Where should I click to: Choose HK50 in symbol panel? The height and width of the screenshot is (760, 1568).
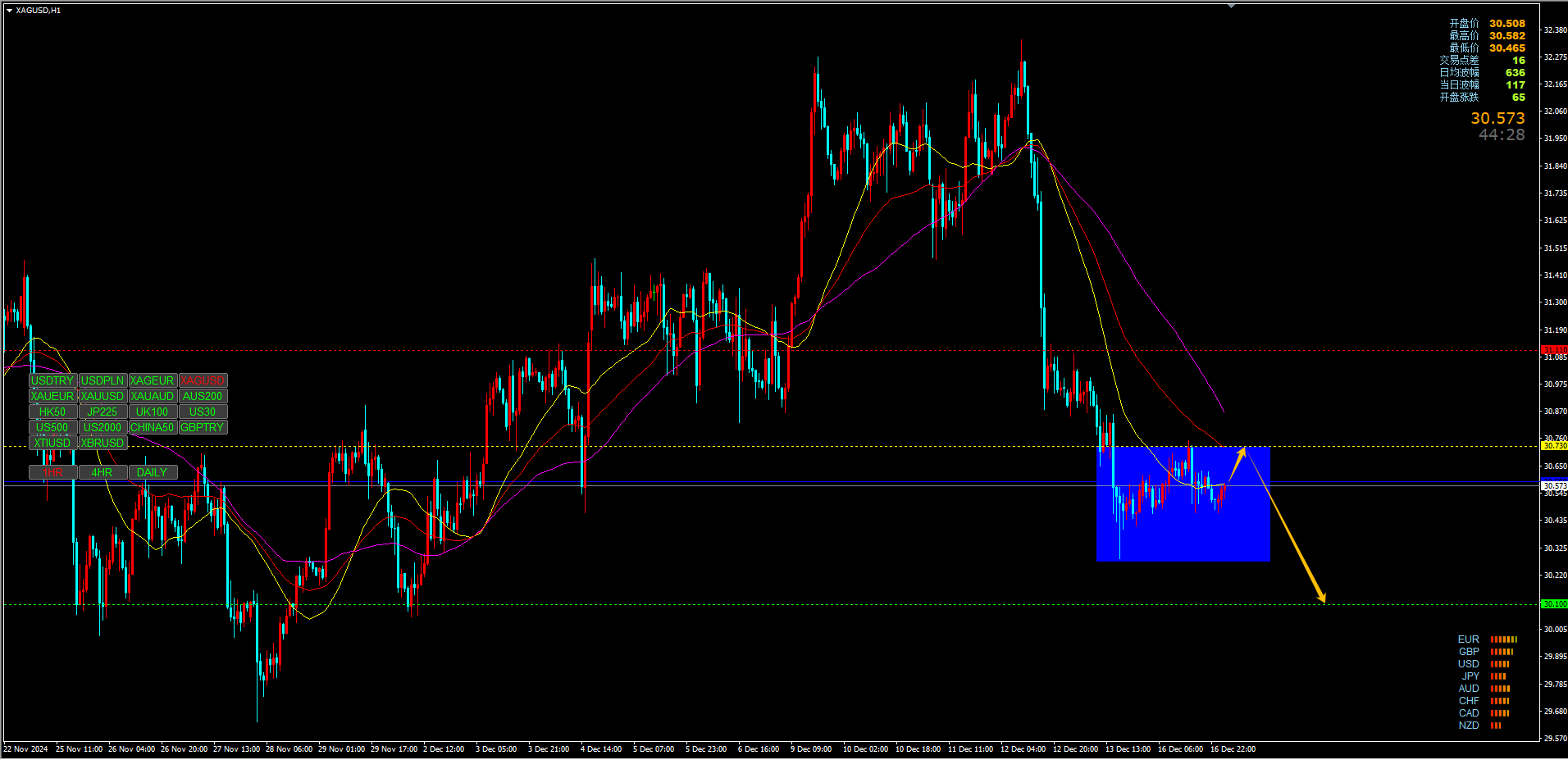coord(53,412)
